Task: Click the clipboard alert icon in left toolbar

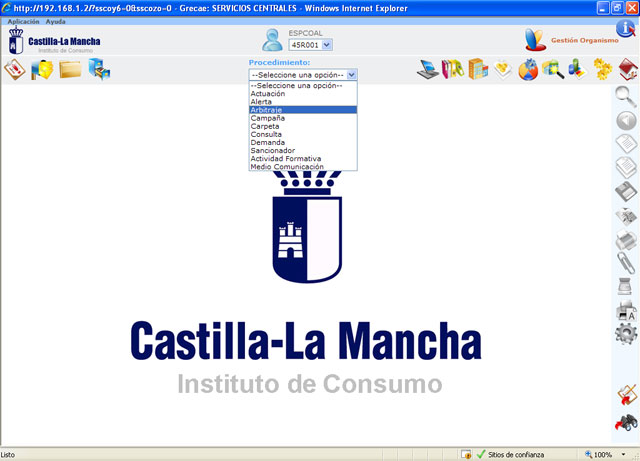Action: pyautogui.click(x=15, y=69)
